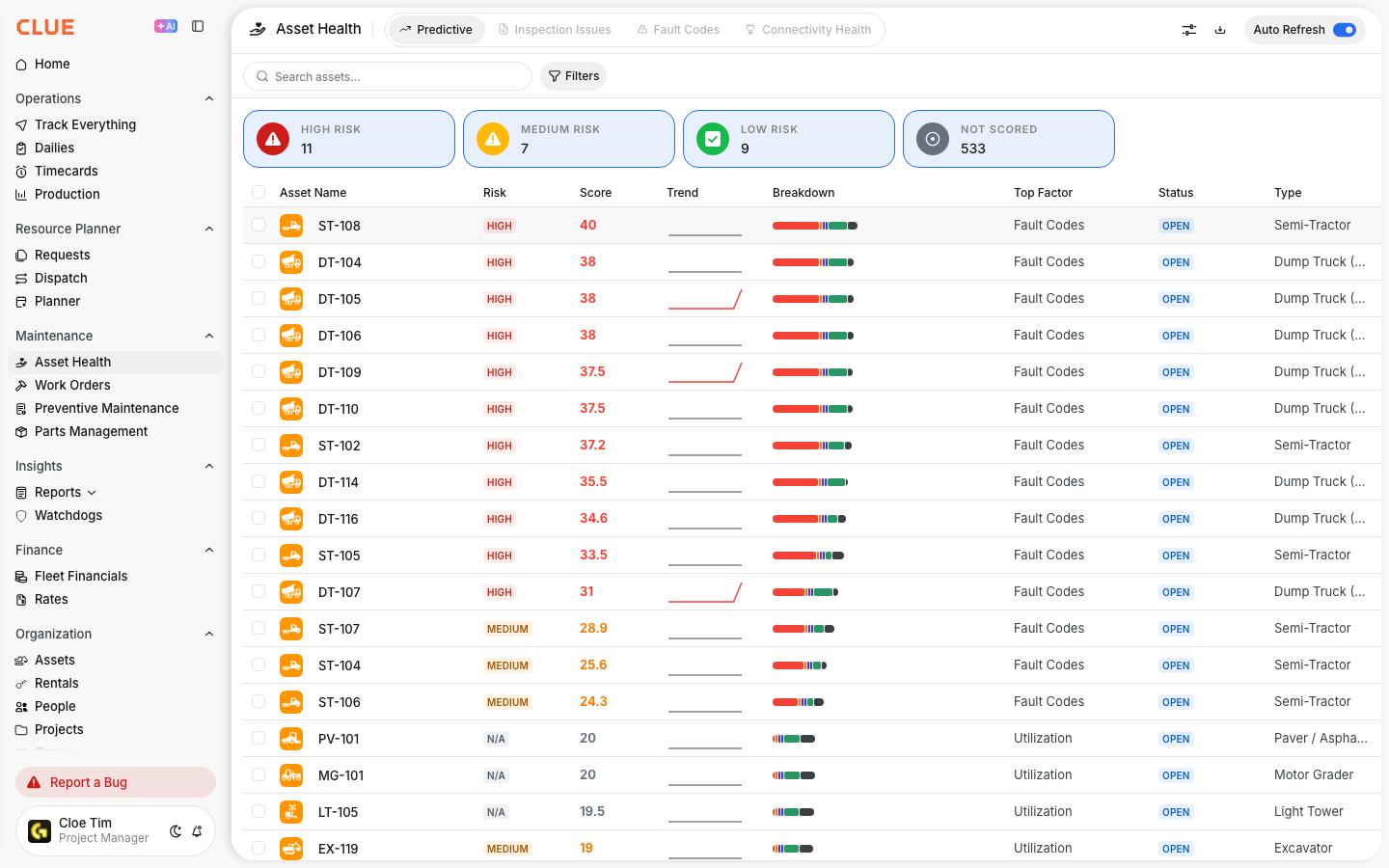Click the PV-101 paver asset icon
This screenshot has width=1389, height=868.
(291, 739)
